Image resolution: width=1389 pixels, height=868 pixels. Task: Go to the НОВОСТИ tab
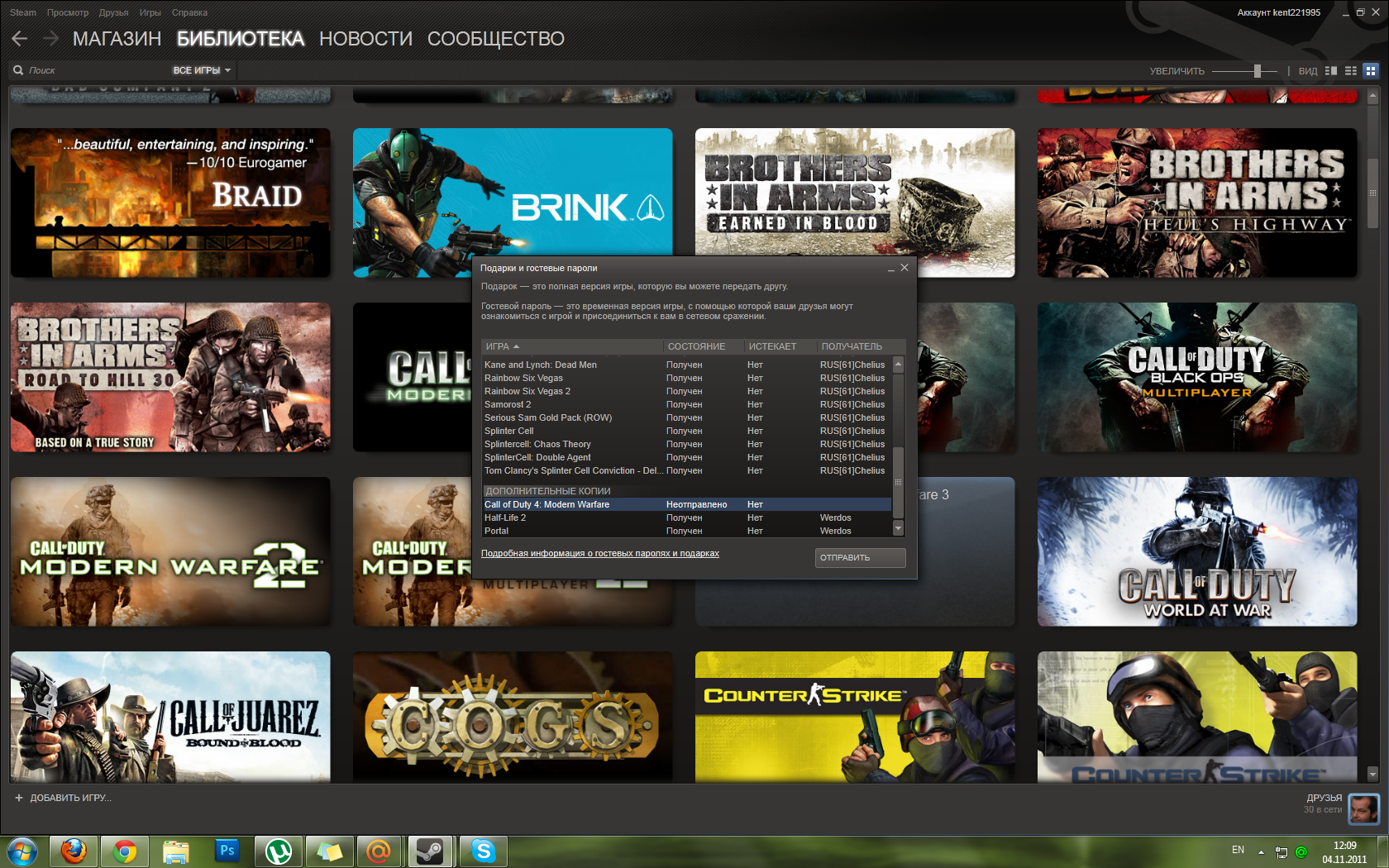click(x=365, y=39)
